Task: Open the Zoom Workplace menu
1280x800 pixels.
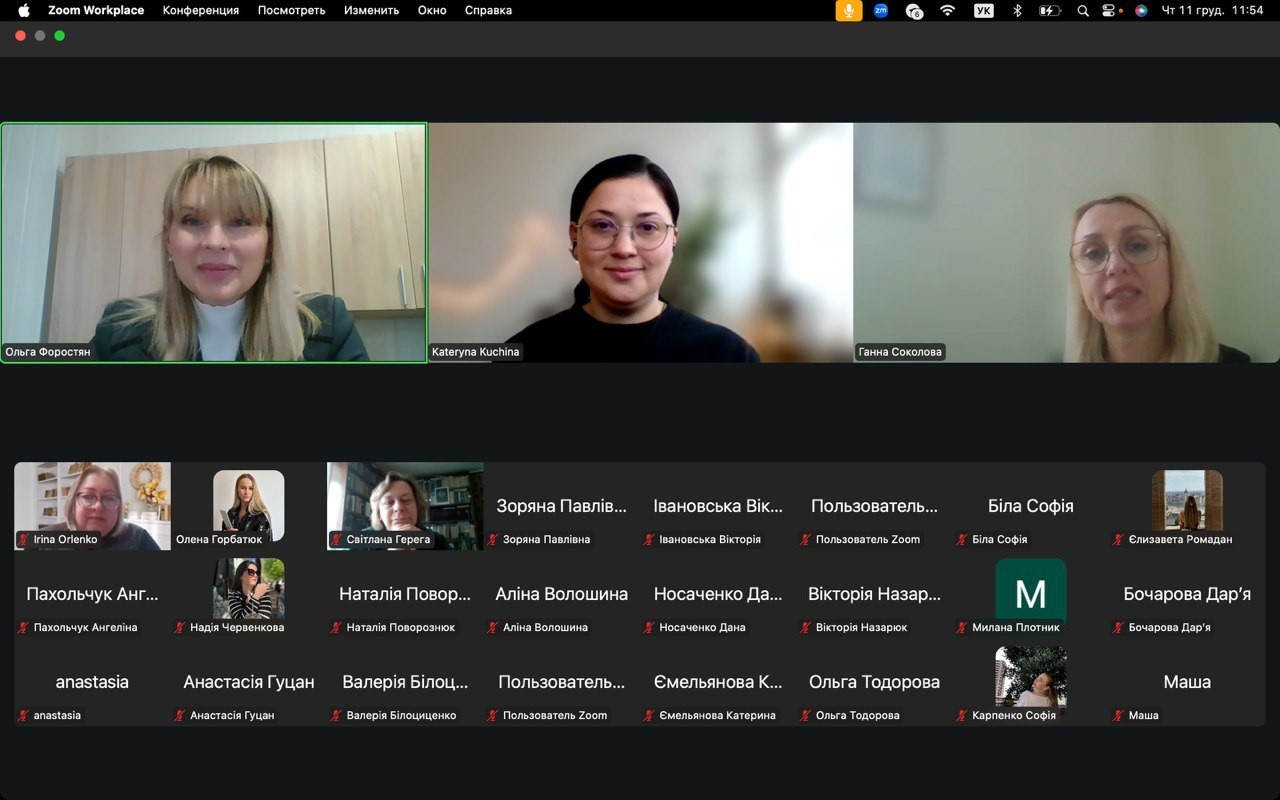Action: [96, 10]
